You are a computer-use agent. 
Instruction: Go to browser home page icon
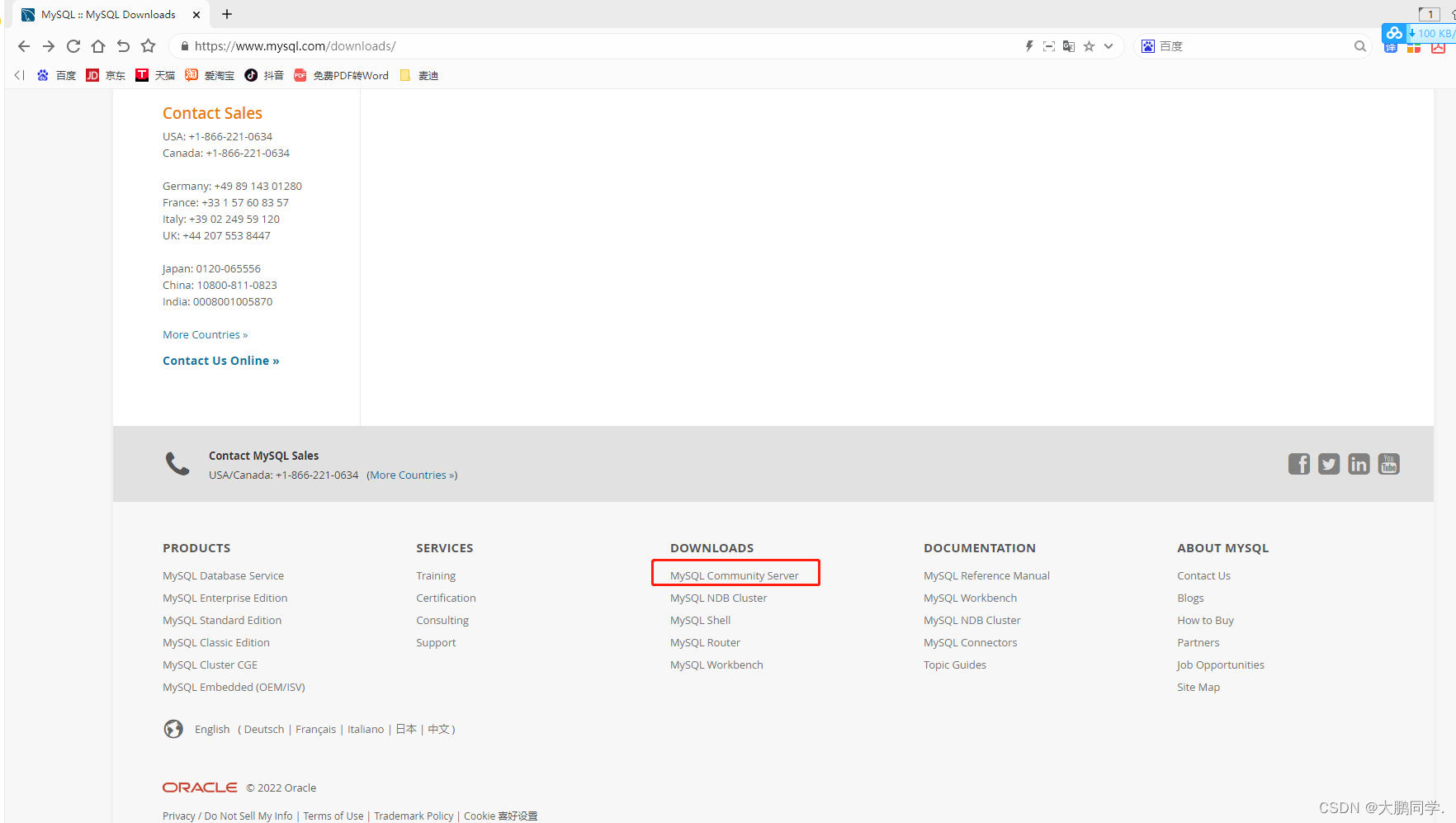click(98, 46)
